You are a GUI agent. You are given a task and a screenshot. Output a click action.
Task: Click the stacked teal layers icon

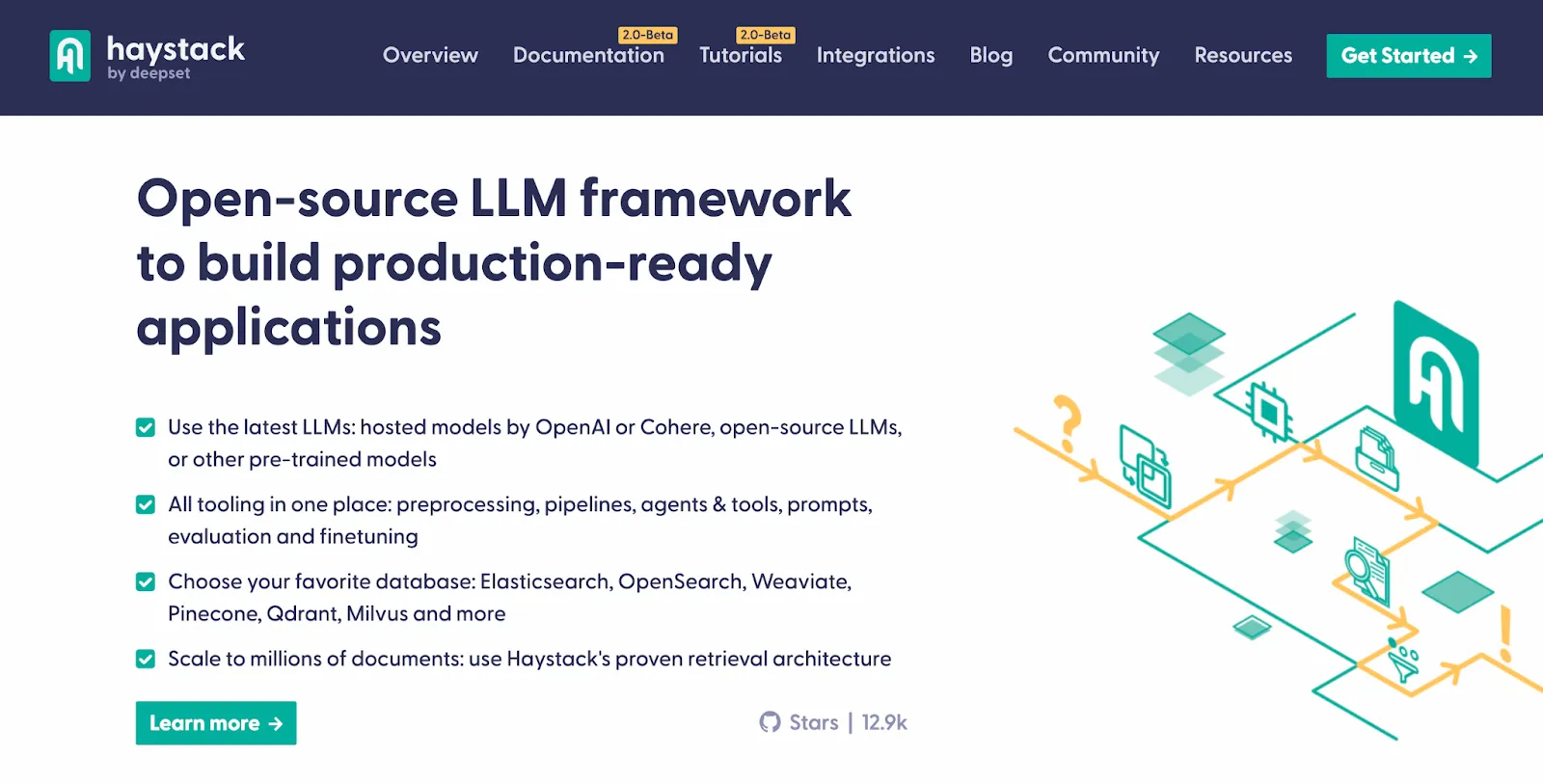(1188, 353)
